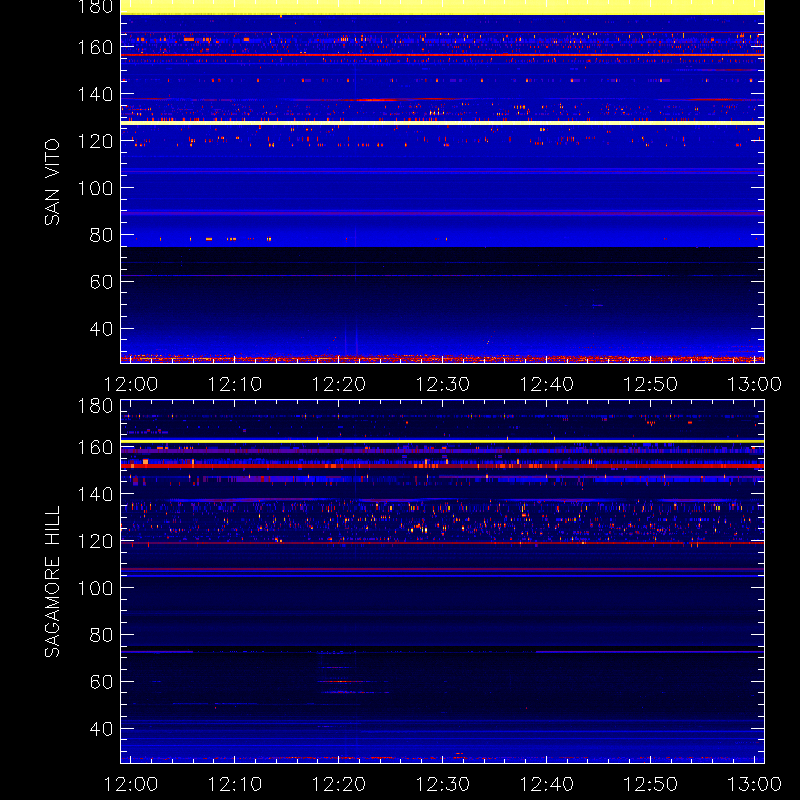The width and height of the screenshot is (800, 800).
Task: Click the yellow line near 163 in Sagamore Hill
Action: tap(442, 441)
